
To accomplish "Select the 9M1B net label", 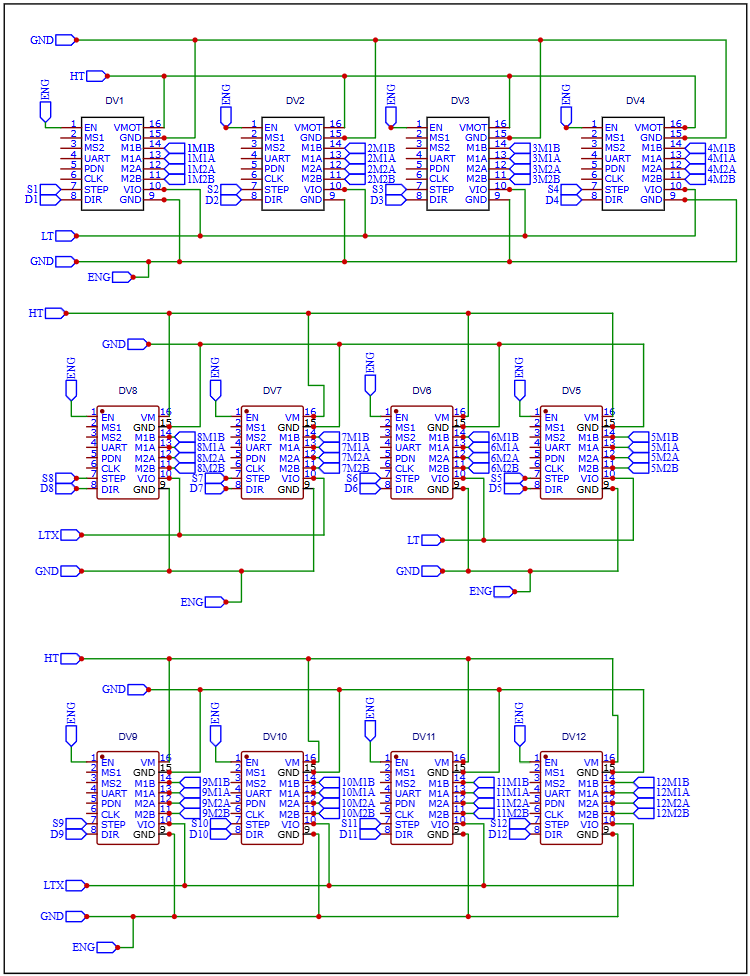I will click(x=216, y=782).
